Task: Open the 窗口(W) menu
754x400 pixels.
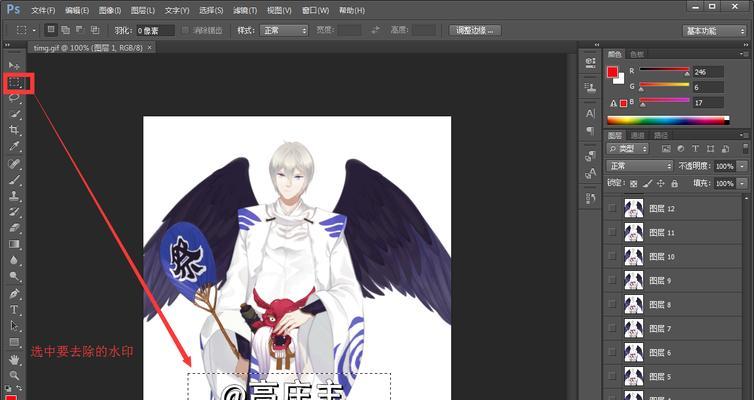Action: [315, 10]
